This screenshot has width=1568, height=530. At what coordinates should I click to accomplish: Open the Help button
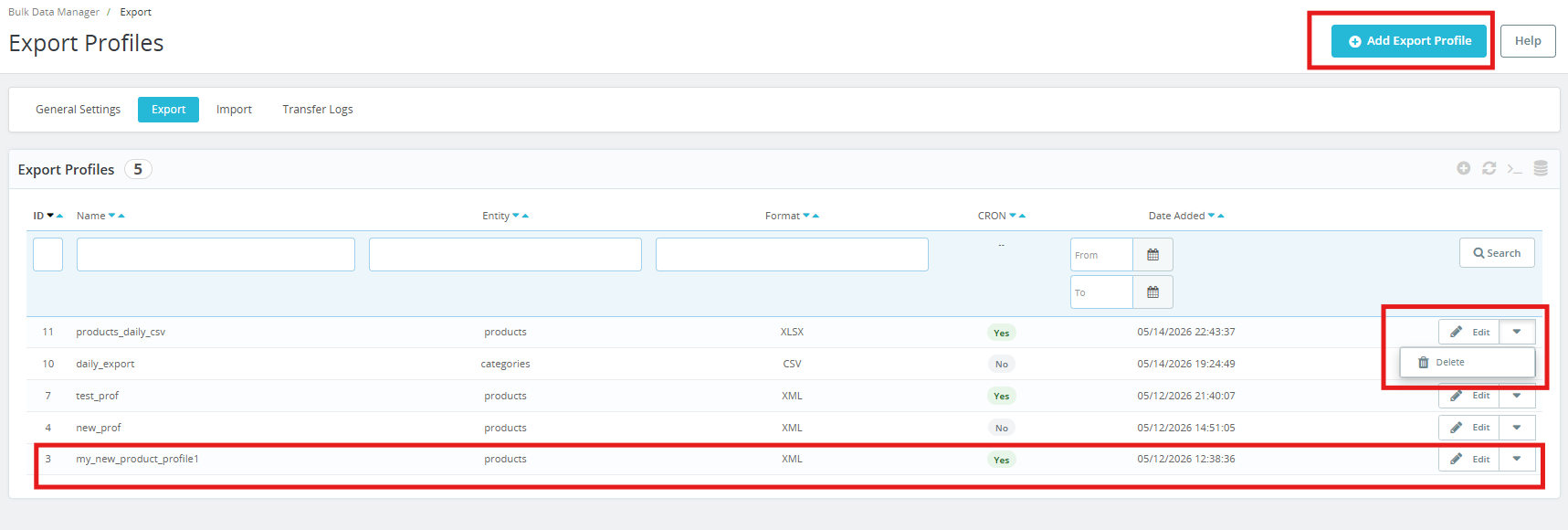[1528, 41]
